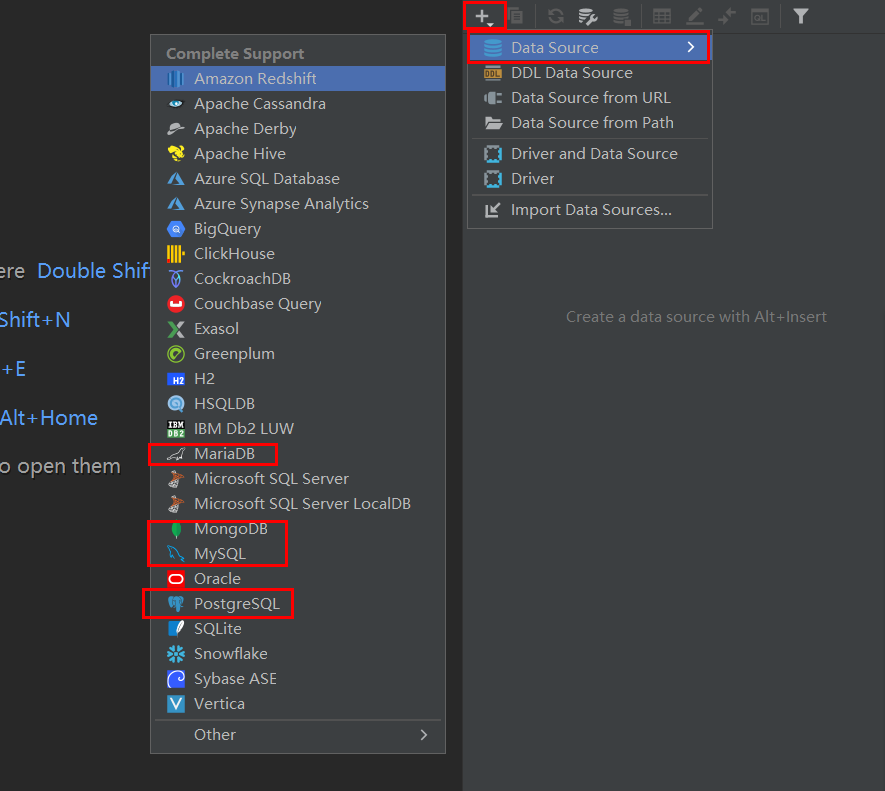Viewport: 885px width, 791px height.
Task: Click the Edit pencil toolbar icon
Action: (x=694, y=17)
